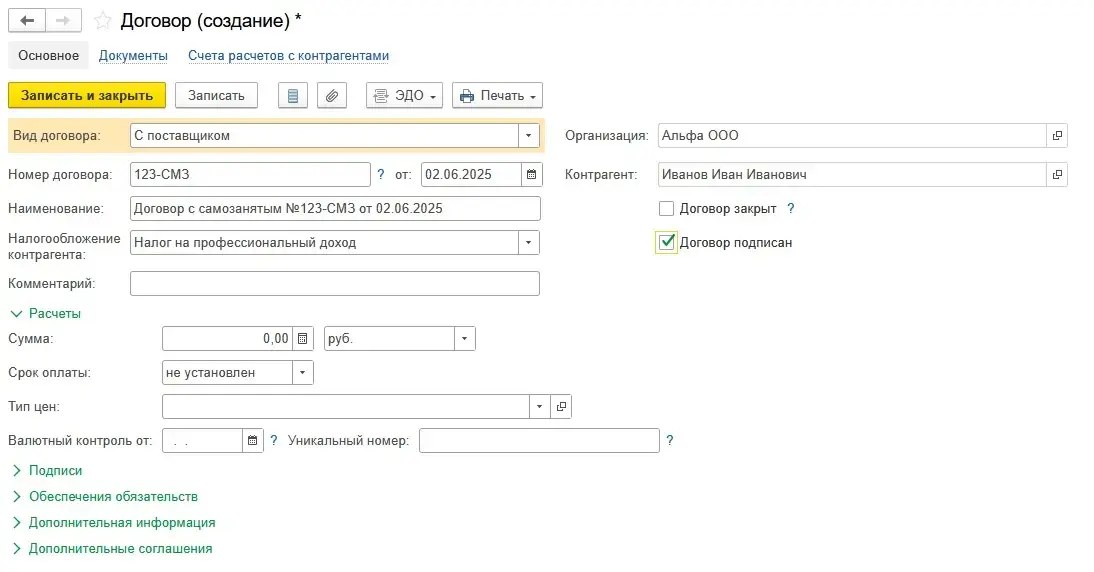
Task: Click the paperclip attachments icon
Action: [x=332, y=96]
